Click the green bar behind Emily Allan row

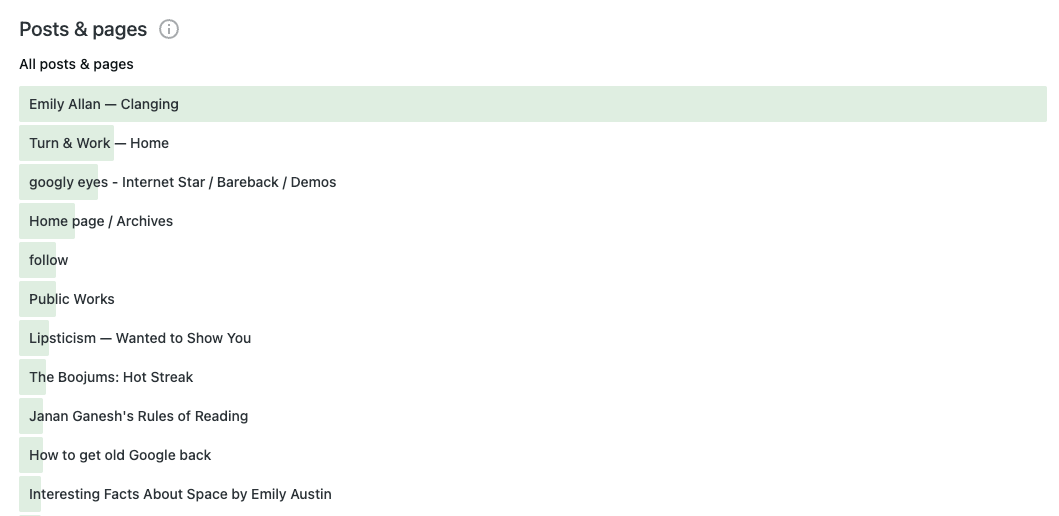(533, 104)
